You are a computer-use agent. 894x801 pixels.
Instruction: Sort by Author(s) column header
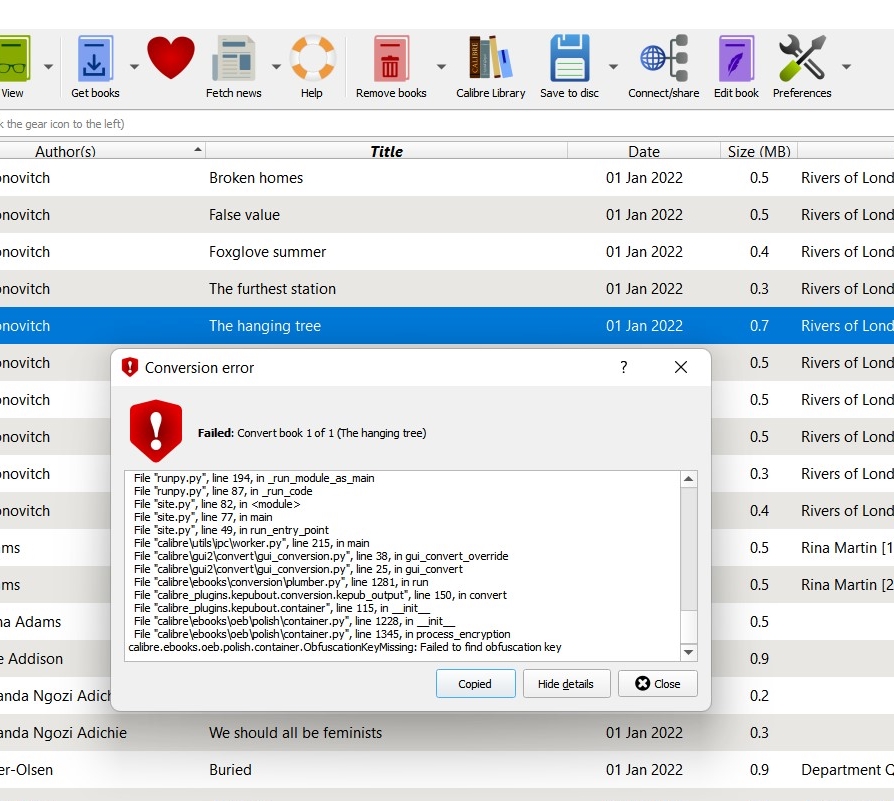(103, 151)
